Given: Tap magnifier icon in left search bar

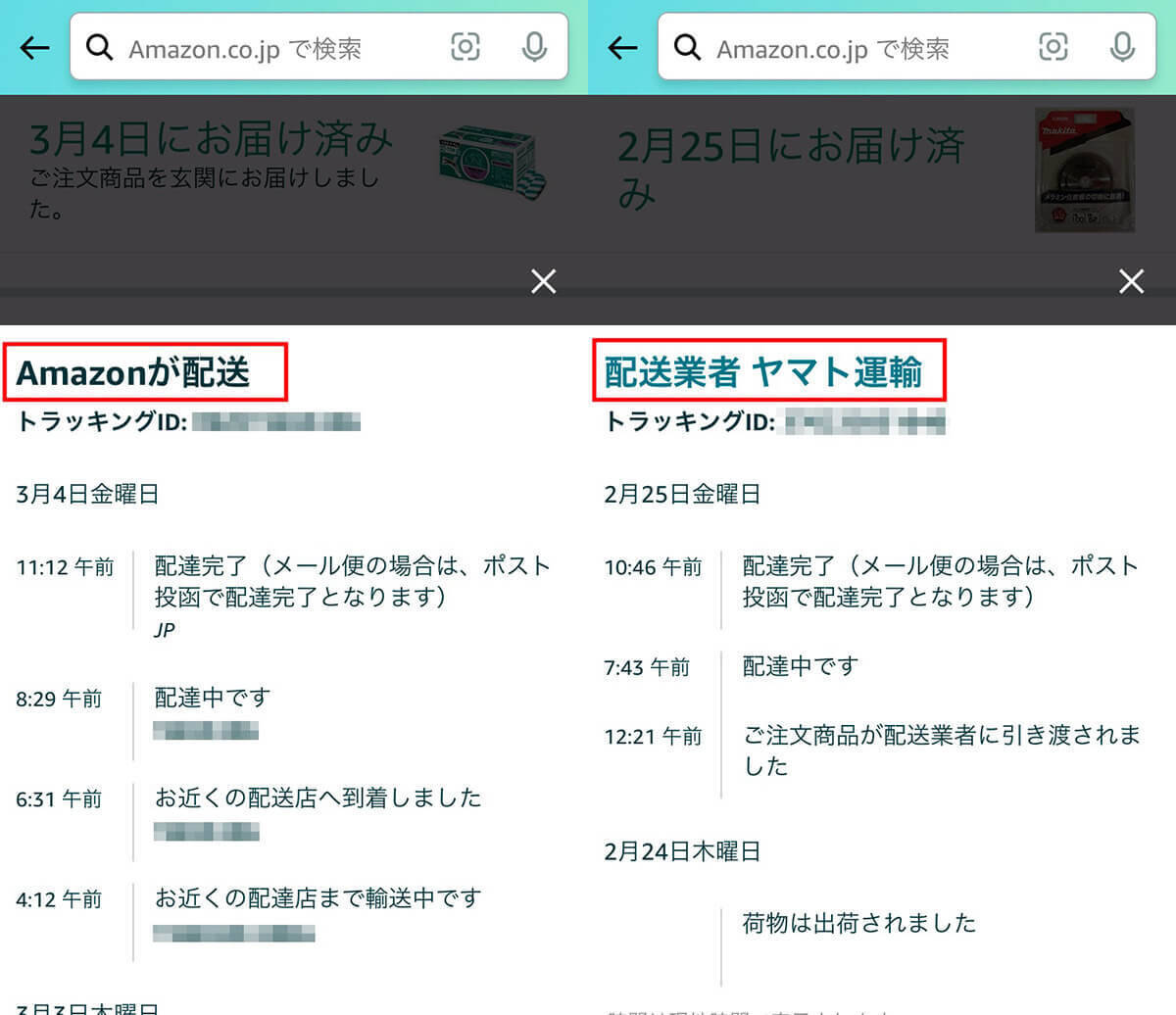Looking at the screenshot, I should click(99, 47).
